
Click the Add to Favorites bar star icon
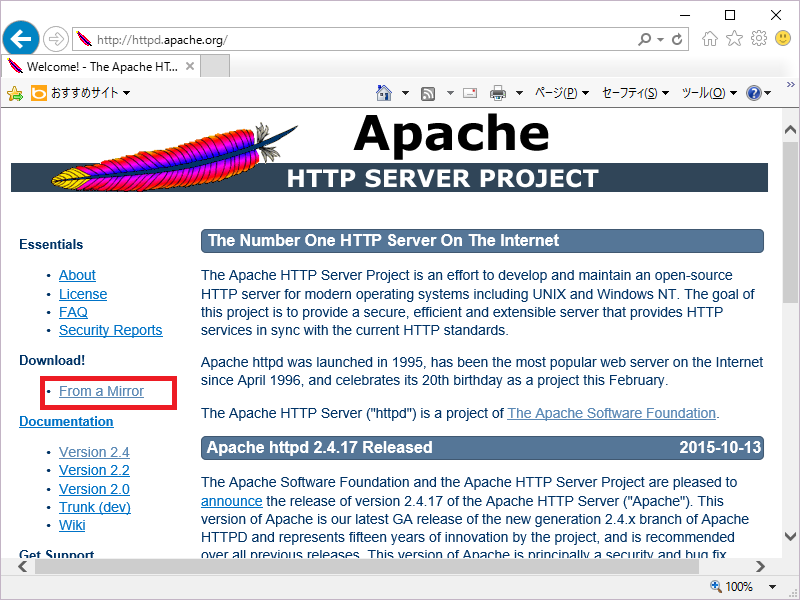tap(15, 93)
